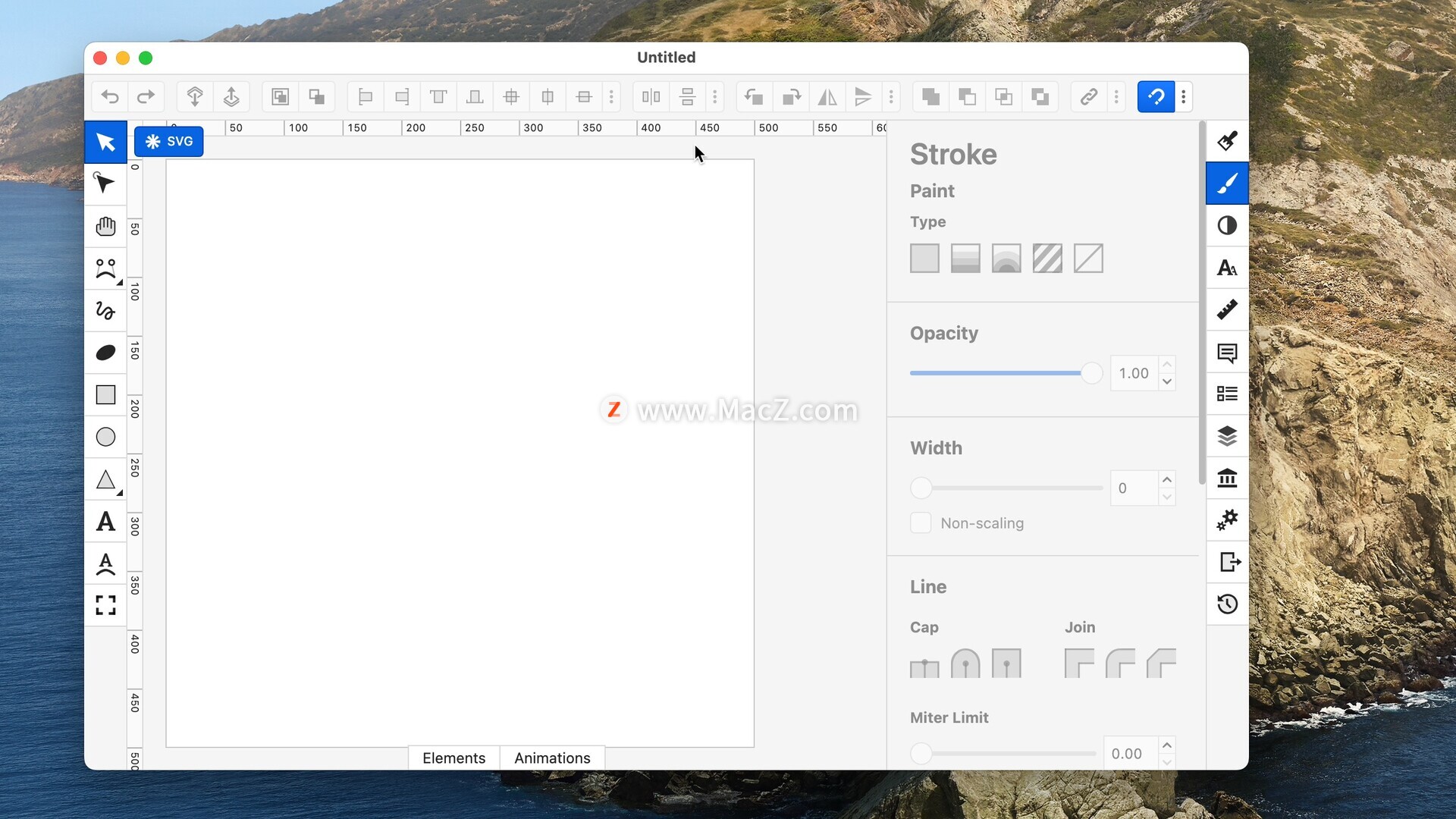Open the Library building panel
This screenshot has width=1456, height=819.
pos(1227,479)
